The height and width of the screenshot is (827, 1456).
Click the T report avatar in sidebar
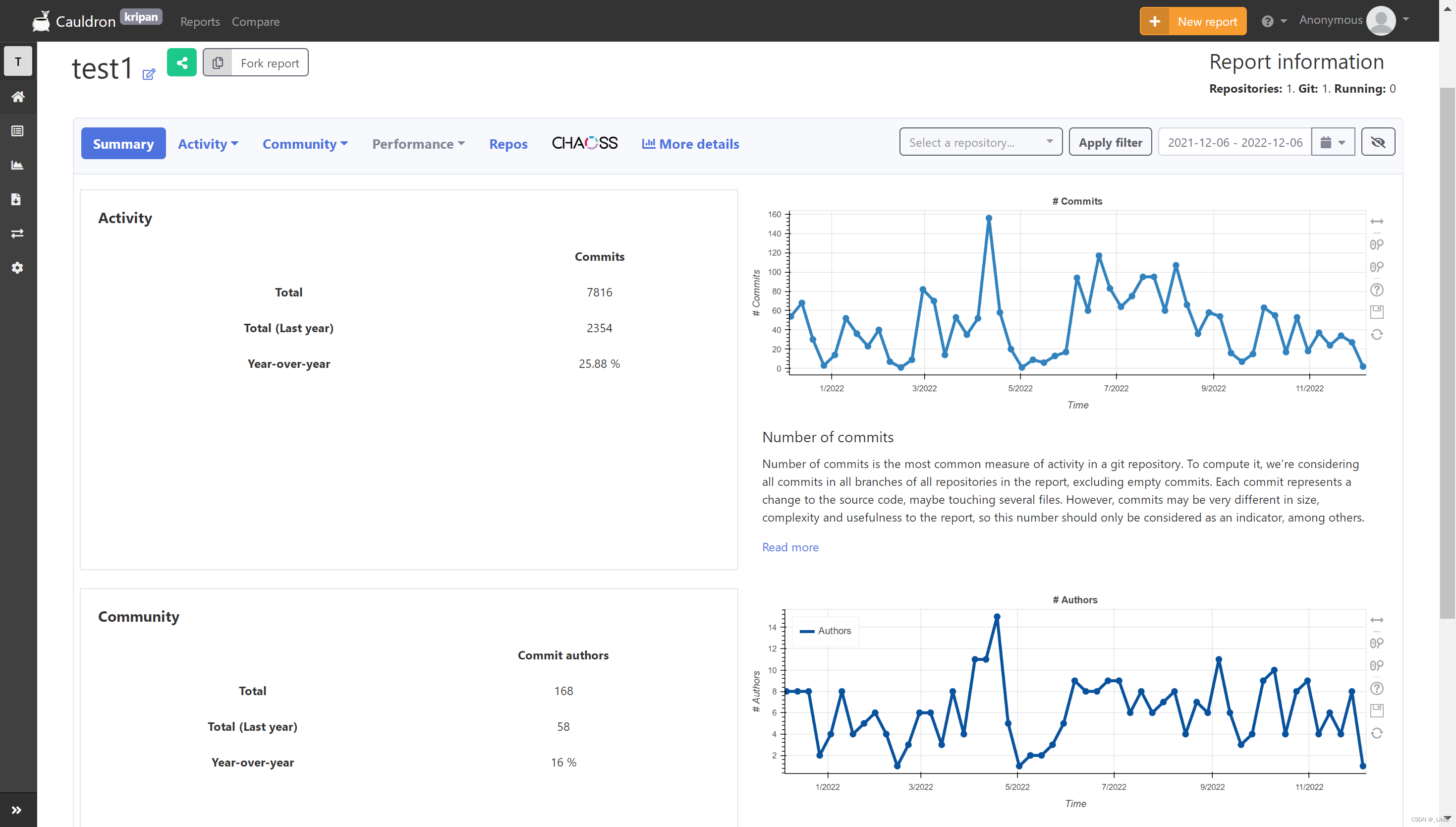click(x=18, y=61)
